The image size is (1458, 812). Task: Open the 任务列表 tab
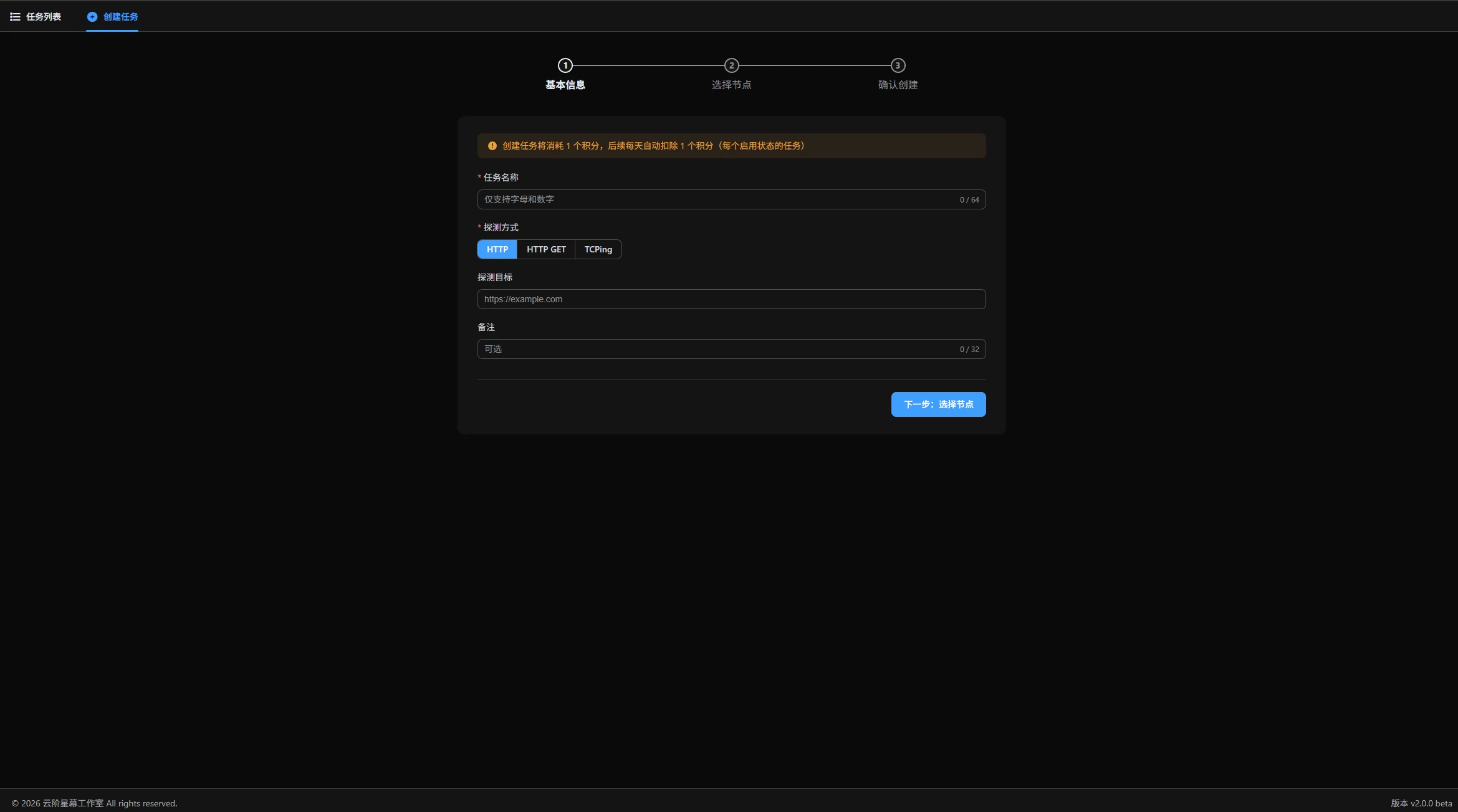click(43, 17)
